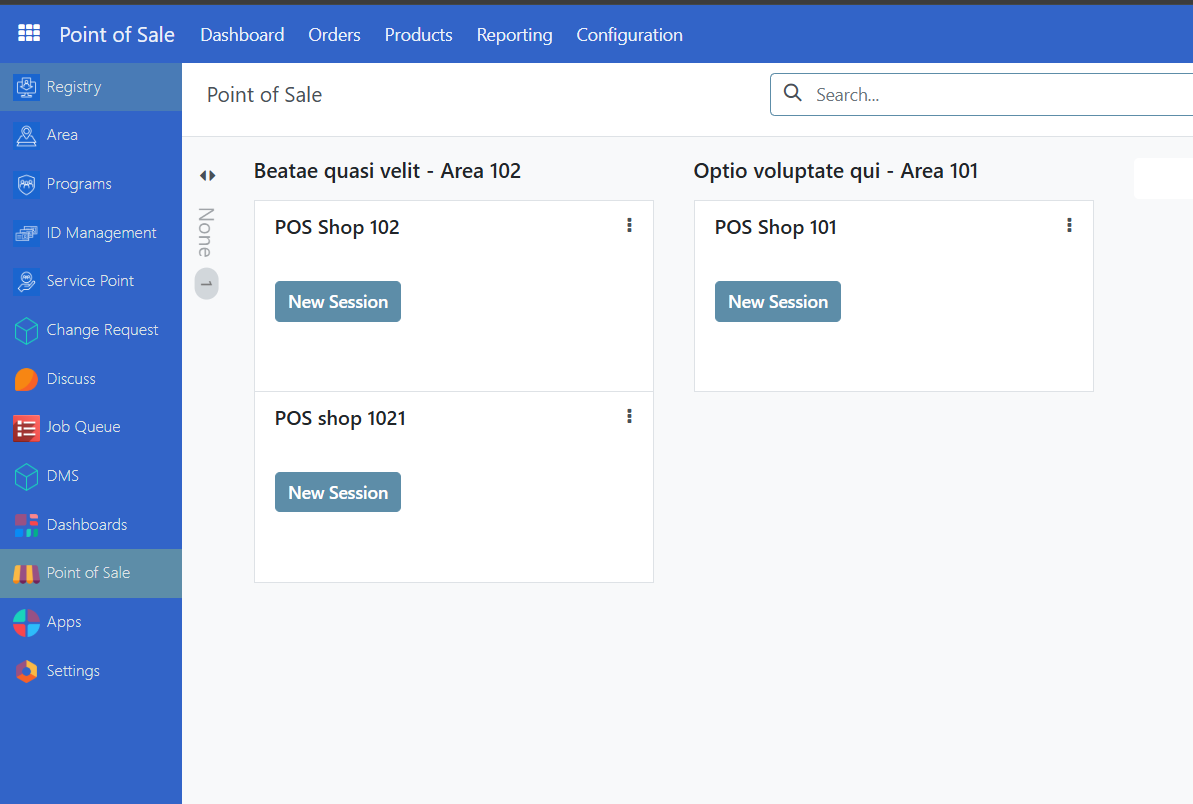Go to ID Management module
The height and width of the screenshot is (804, 1193).
click(101, 233)
